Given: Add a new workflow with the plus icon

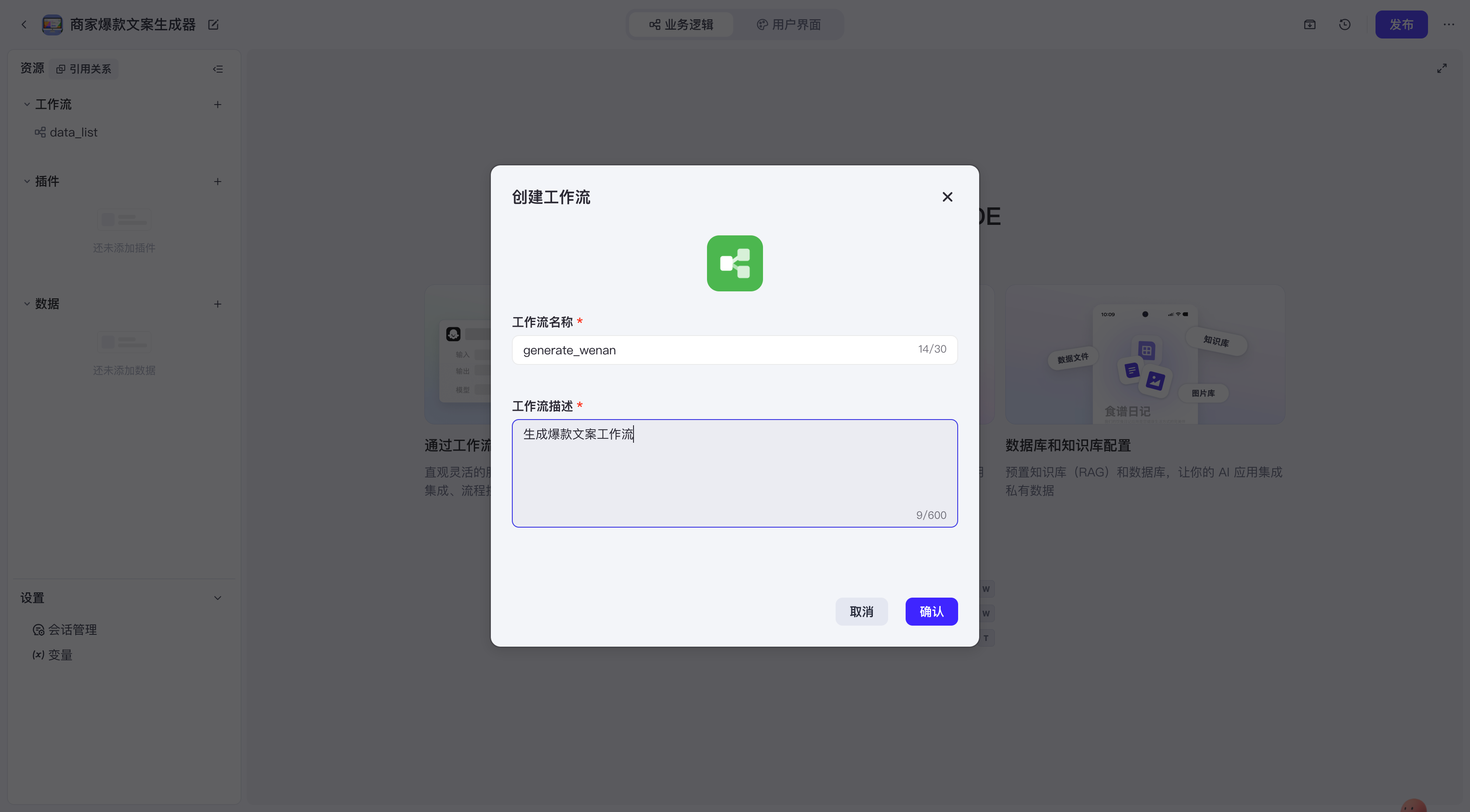Looking at the screenshot, I should click(217, 105).
